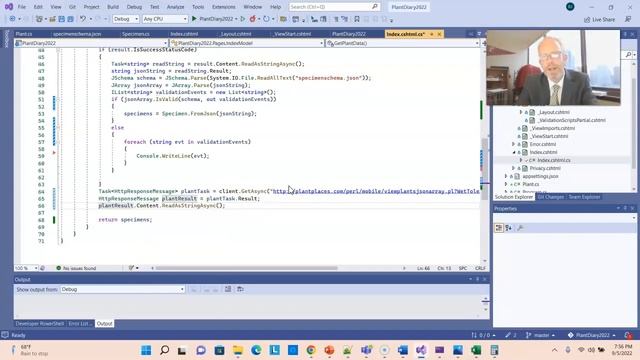Screen dimensions: 640x360
Task: Open Google Chrome from taskbar
Action: coord(311,350)
